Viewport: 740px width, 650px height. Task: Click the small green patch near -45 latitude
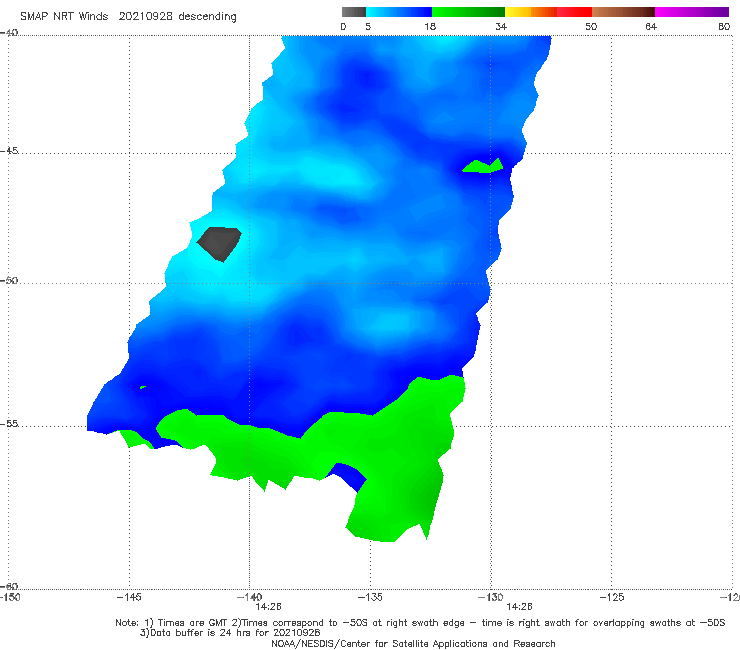click(482, 166)
